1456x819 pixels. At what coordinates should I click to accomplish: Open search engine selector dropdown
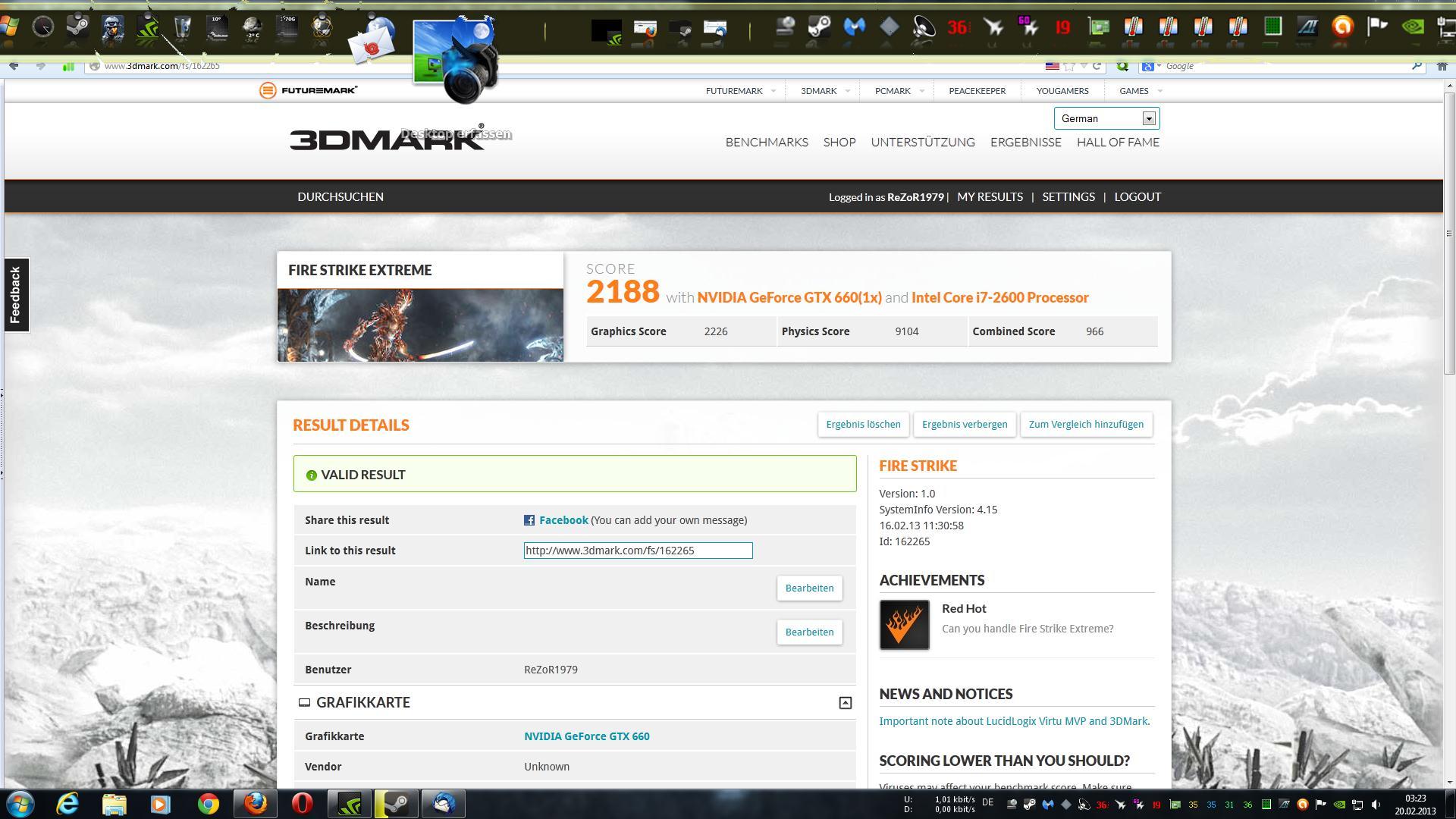[x=1152, y=66]
